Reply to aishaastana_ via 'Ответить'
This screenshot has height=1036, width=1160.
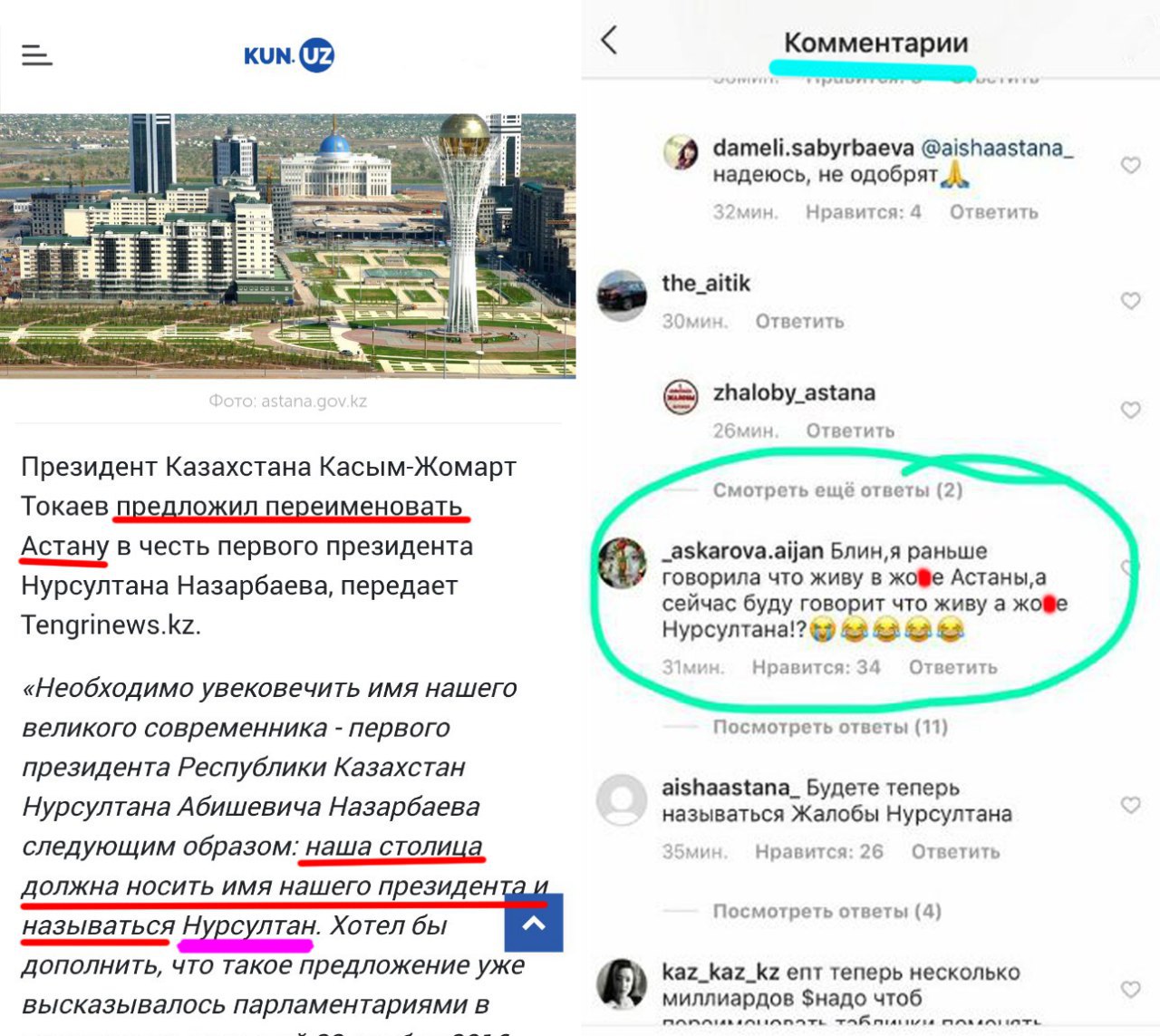coord(956,852)
